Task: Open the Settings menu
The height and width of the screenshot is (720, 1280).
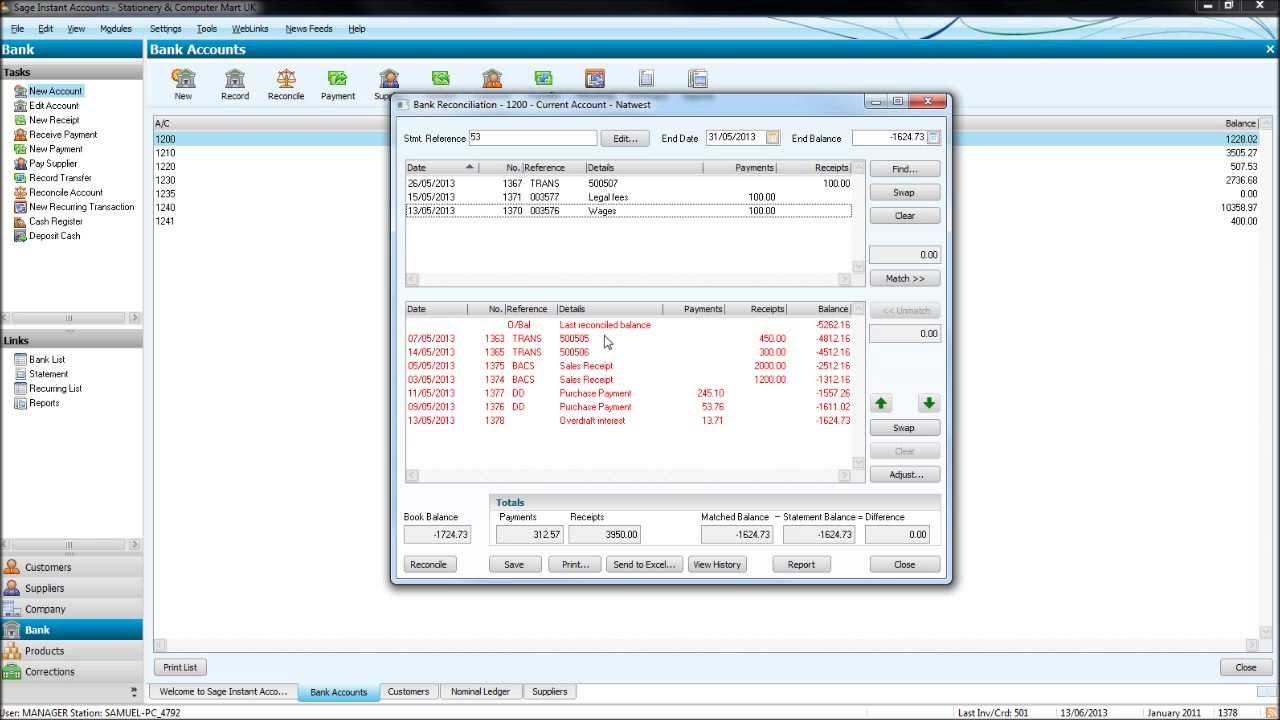Action: [x=166, y=29]
